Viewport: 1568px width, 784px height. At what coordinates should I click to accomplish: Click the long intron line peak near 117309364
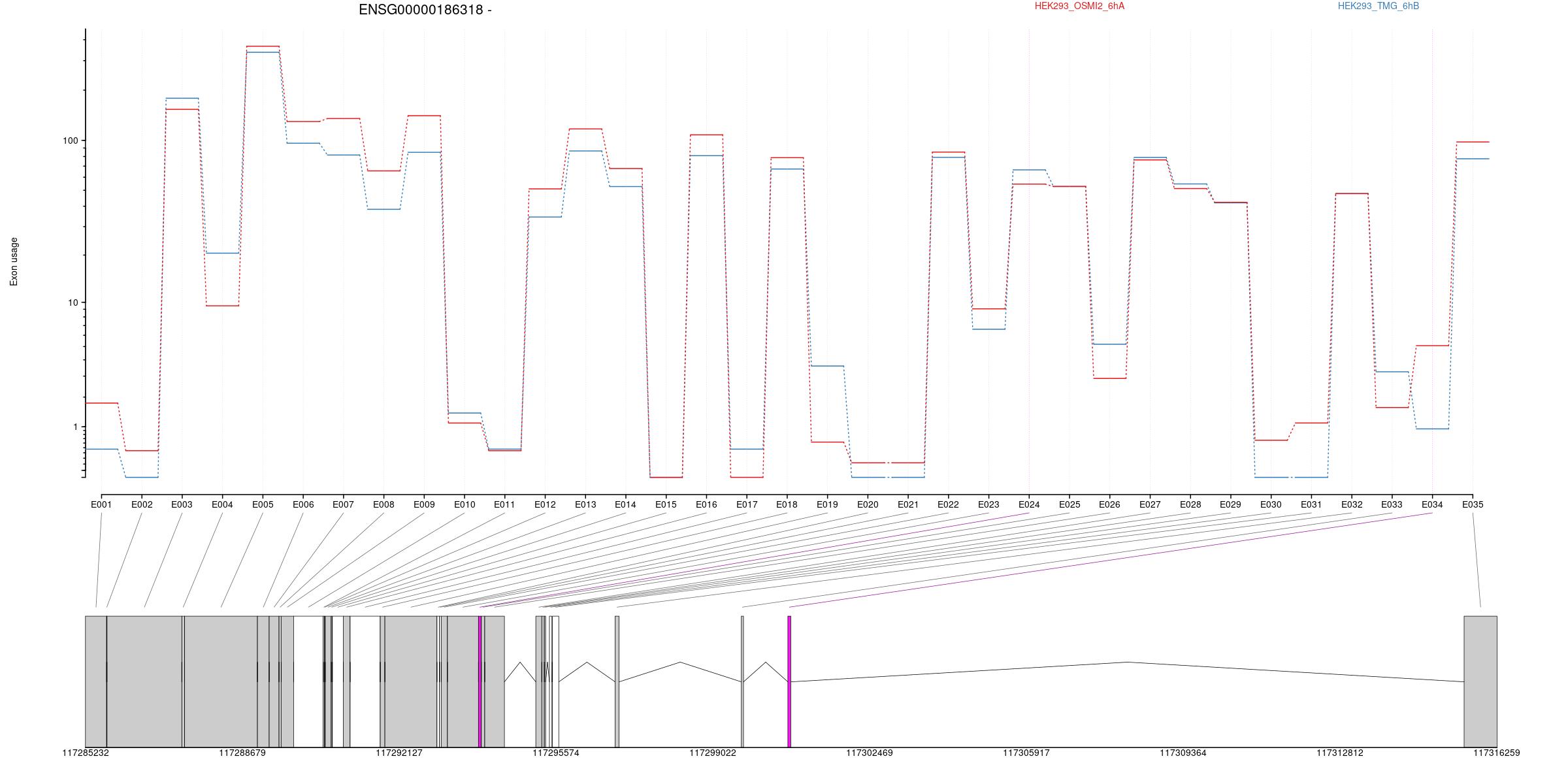(1128, 662)
